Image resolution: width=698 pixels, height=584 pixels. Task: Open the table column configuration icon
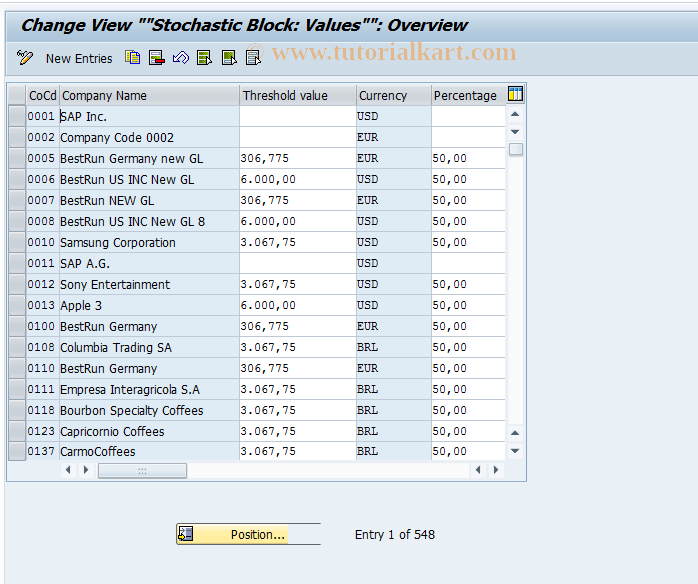(x=515, y=94)
